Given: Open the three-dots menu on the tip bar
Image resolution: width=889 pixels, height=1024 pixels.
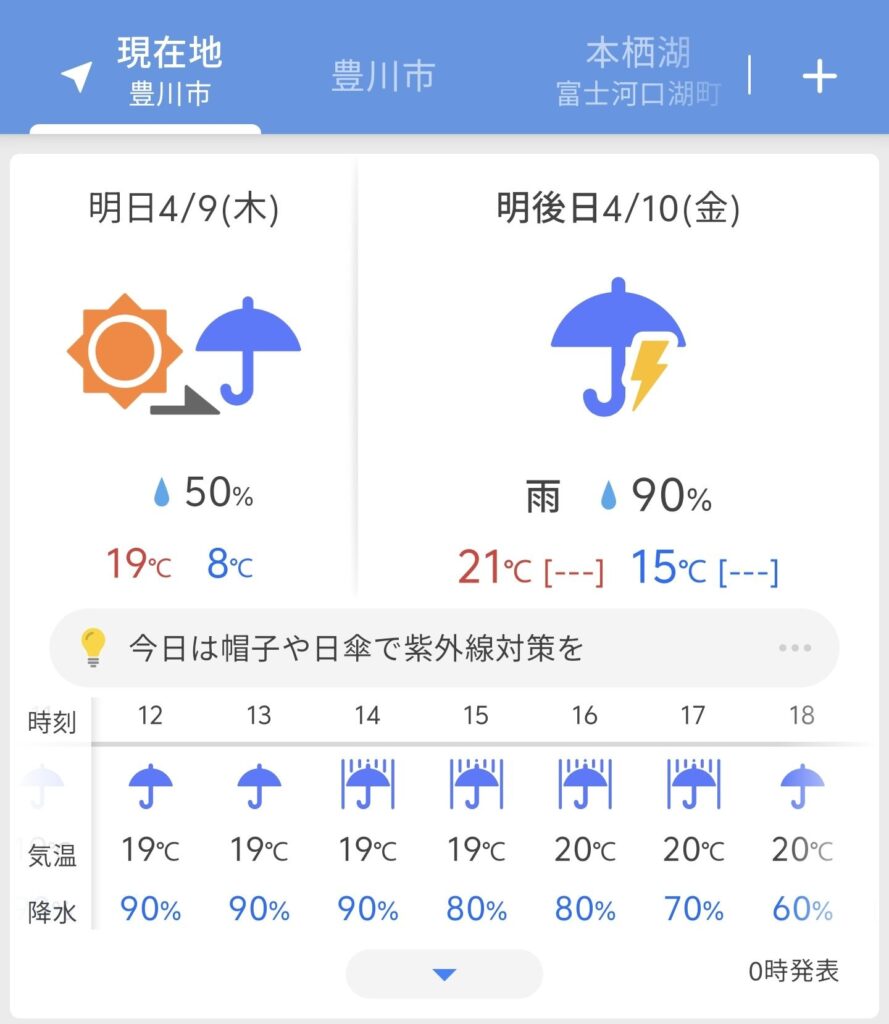Looking at the screenshot, I should tap(795, 648).
